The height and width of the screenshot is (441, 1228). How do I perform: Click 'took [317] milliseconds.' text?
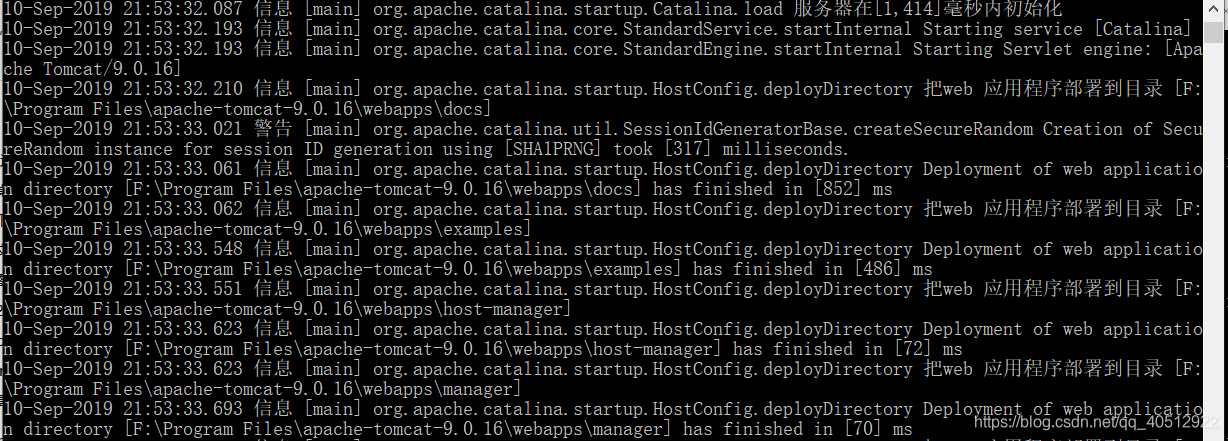732,149
